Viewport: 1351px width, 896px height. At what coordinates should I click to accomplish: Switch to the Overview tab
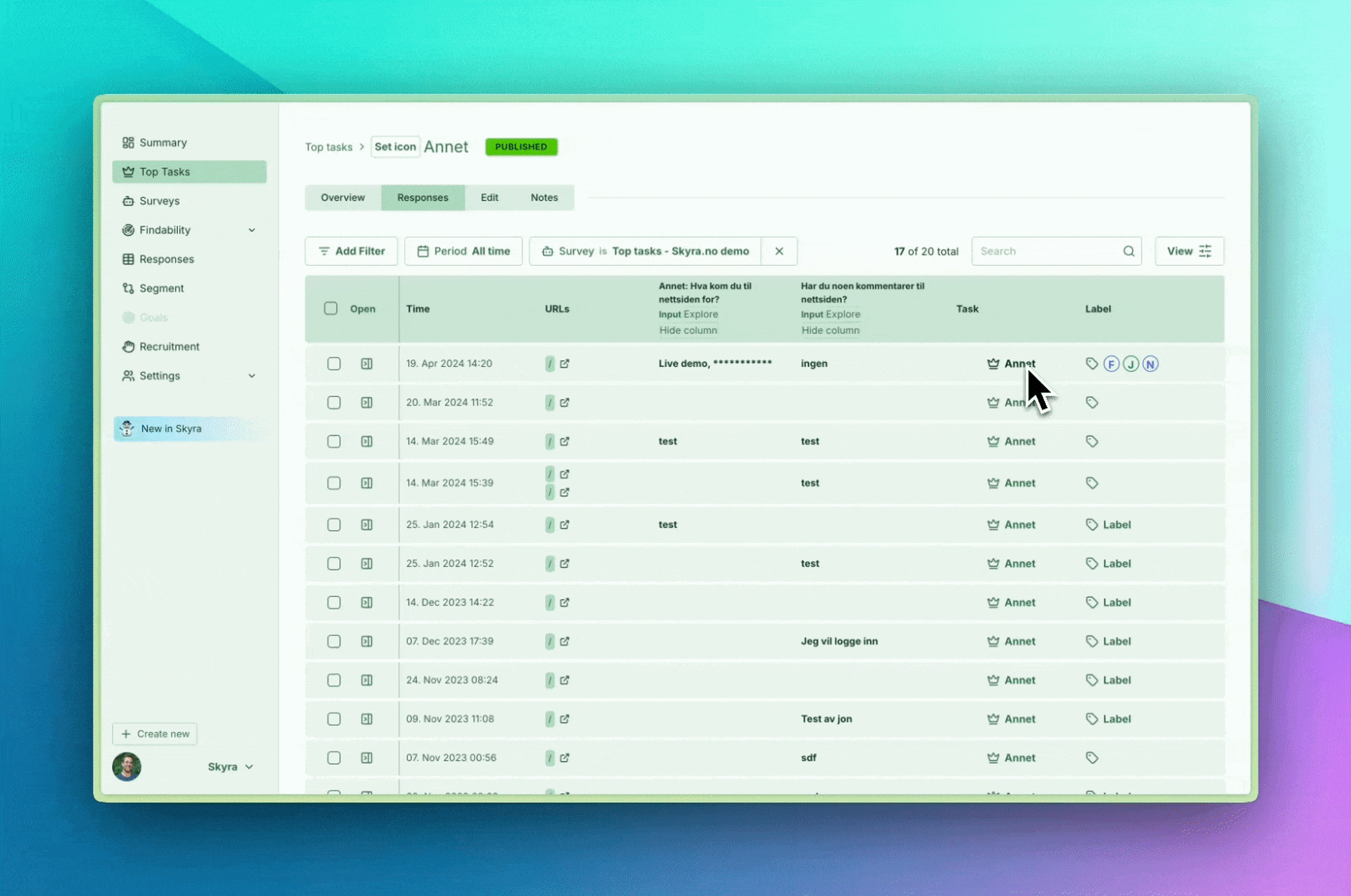click(x=342, y=197)
